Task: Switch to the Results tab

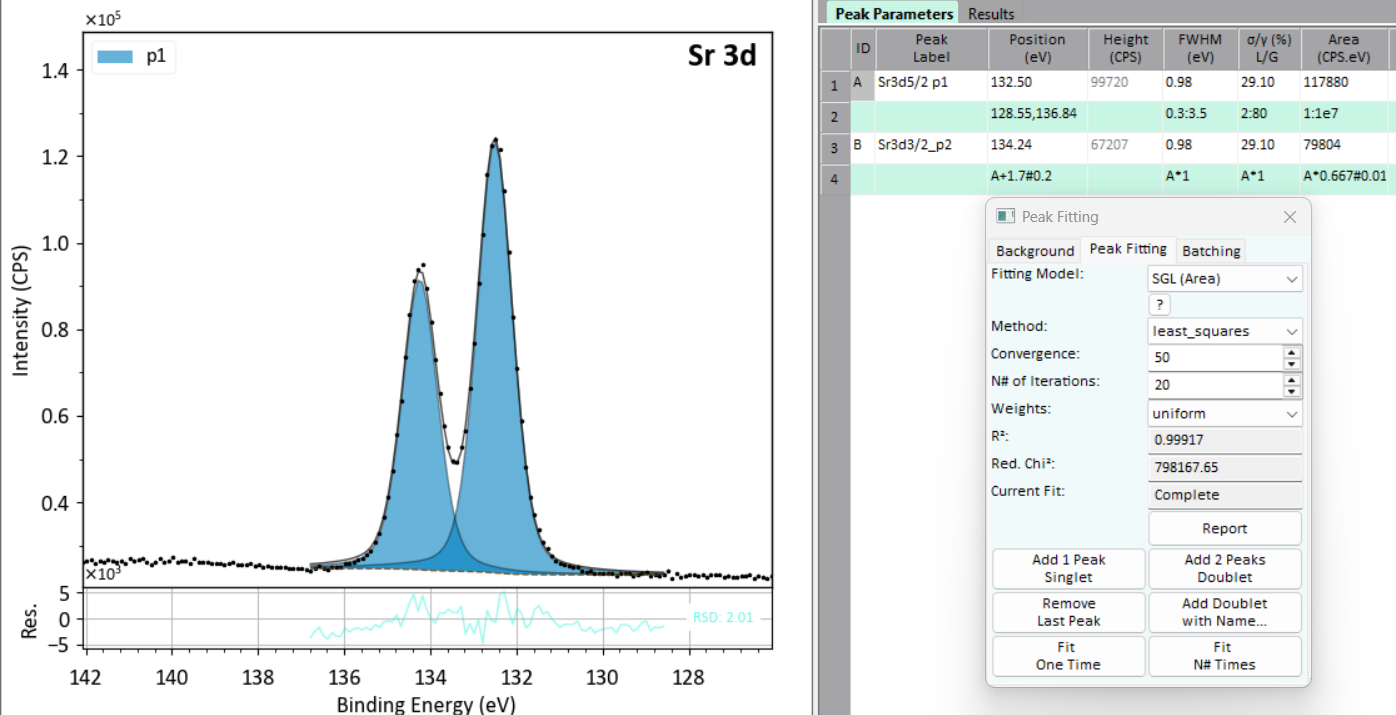Action: tap(991, 13)
